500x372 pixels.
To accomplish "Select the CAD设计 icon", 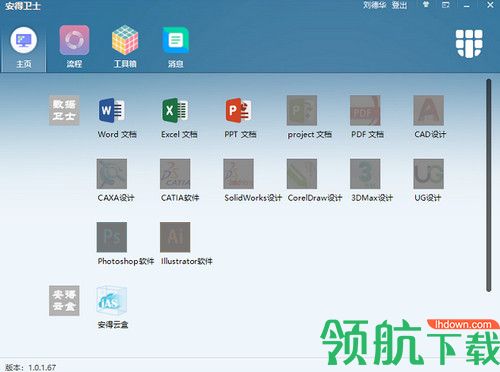I will (x=428, y=110).
